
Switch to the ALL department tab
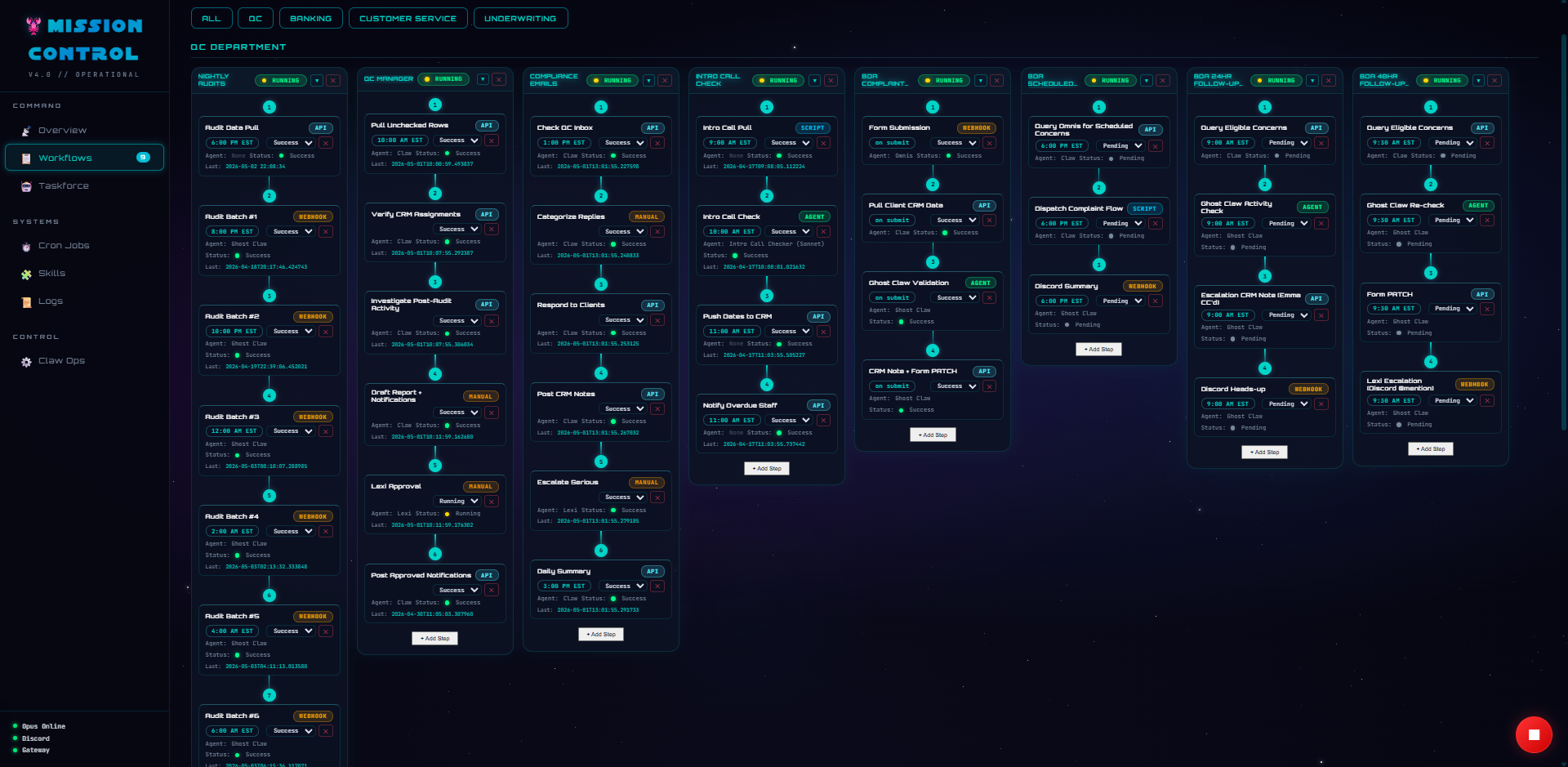pos(212,18)
